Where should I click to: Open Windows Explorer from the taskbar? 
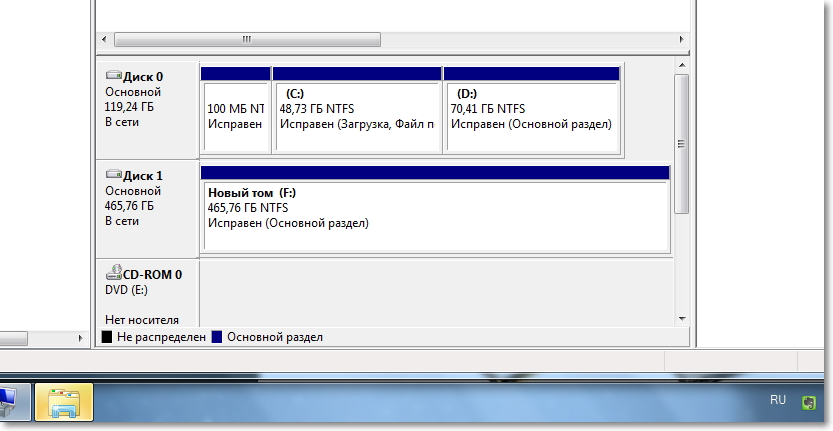(64, 404)
